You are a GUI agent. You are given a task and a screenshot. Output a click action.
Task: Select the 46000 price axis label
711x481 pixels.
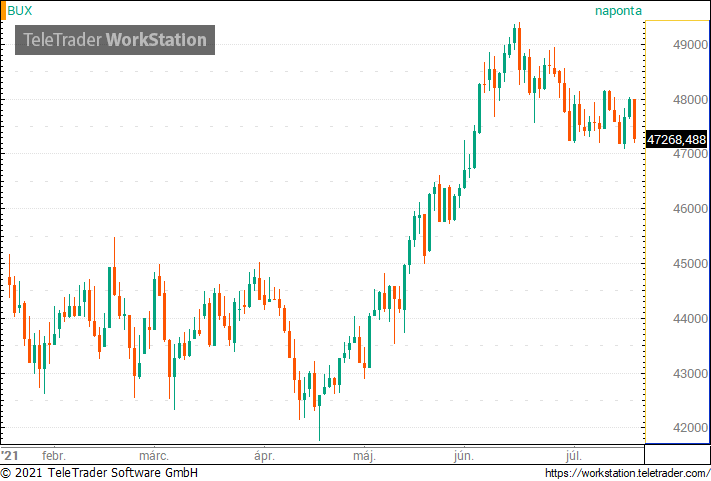pos(690,209)
